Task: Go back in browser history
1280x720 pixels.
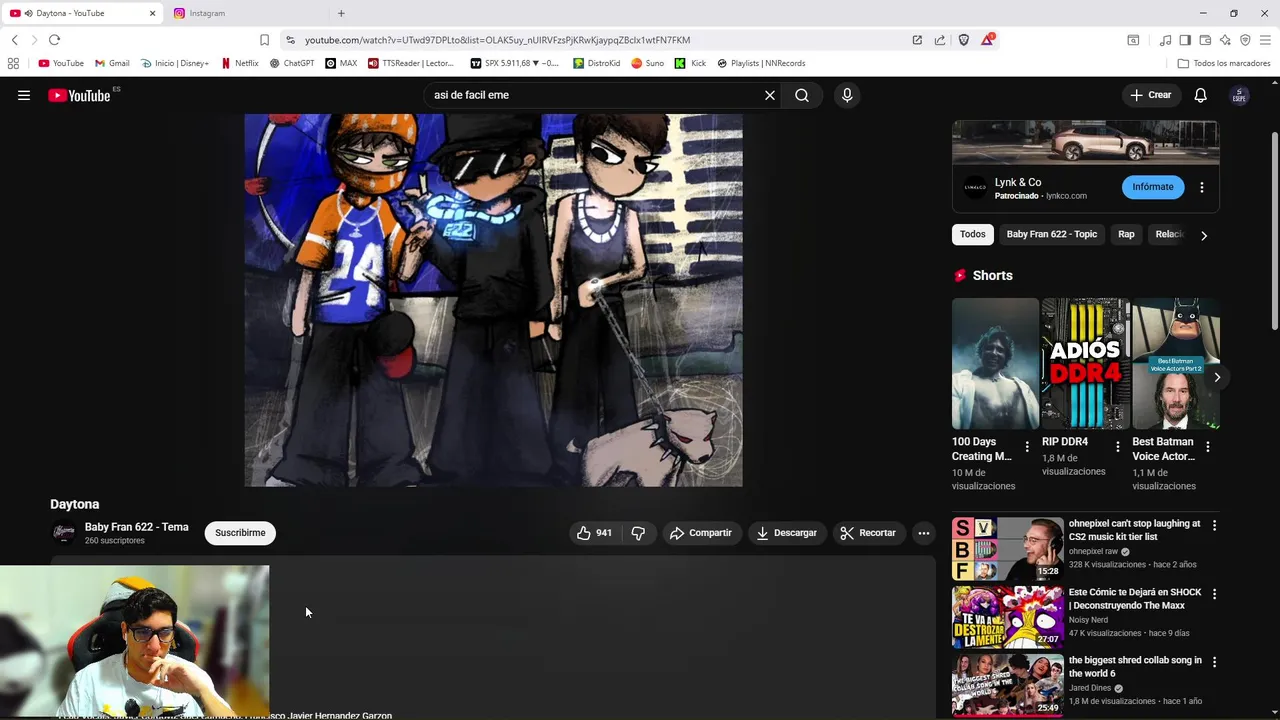Action: pos(14,40)
